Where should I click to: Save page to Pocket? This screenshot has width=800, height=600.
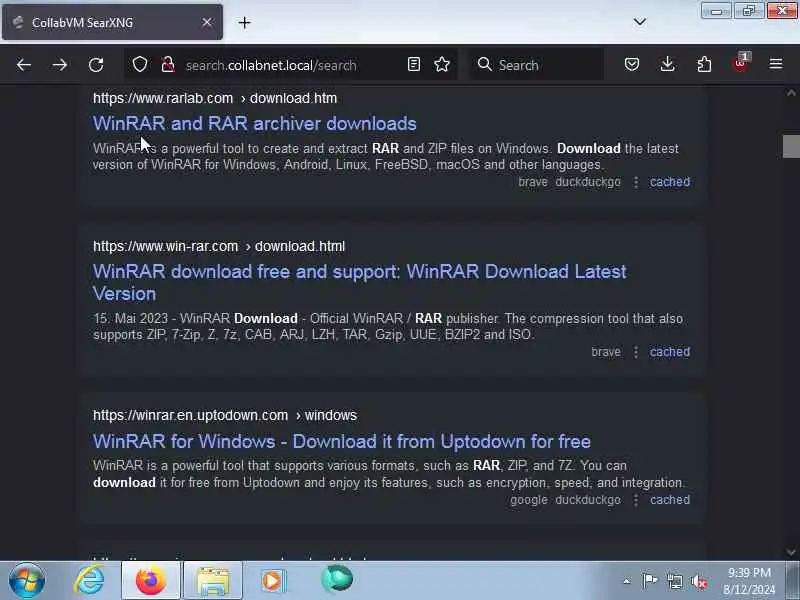point(632,64)
